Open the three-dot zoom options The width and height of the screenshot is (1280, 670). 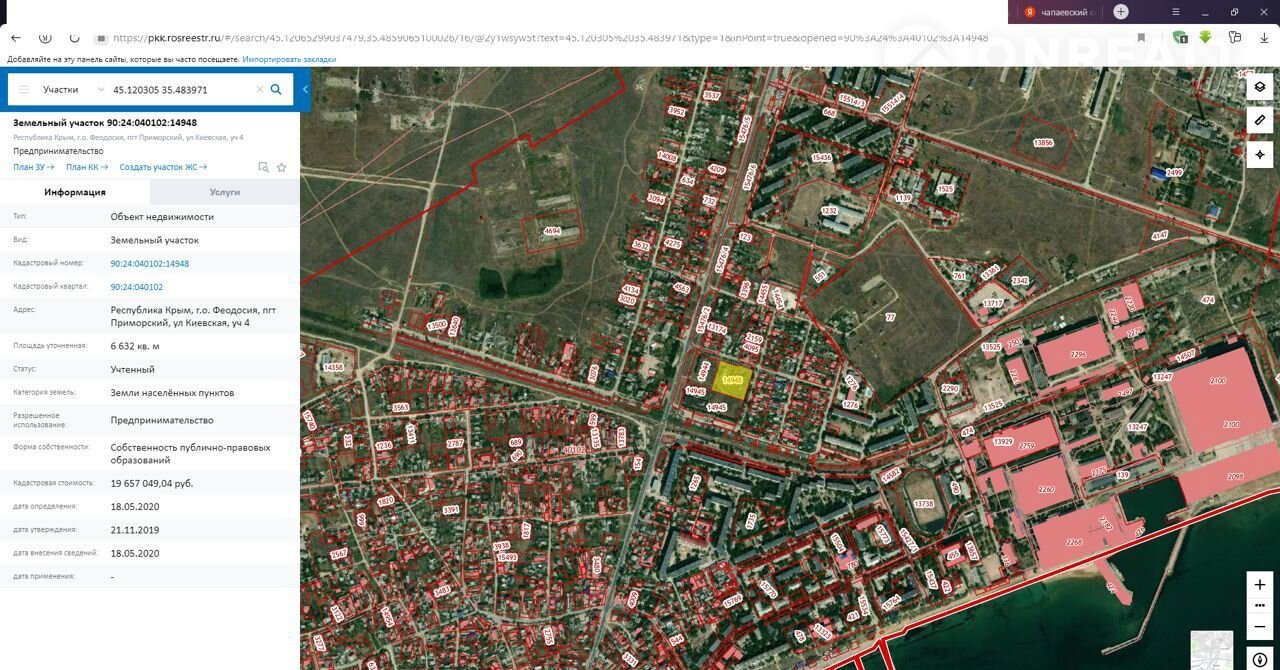pyautogui.click(x=1259, y=606)
